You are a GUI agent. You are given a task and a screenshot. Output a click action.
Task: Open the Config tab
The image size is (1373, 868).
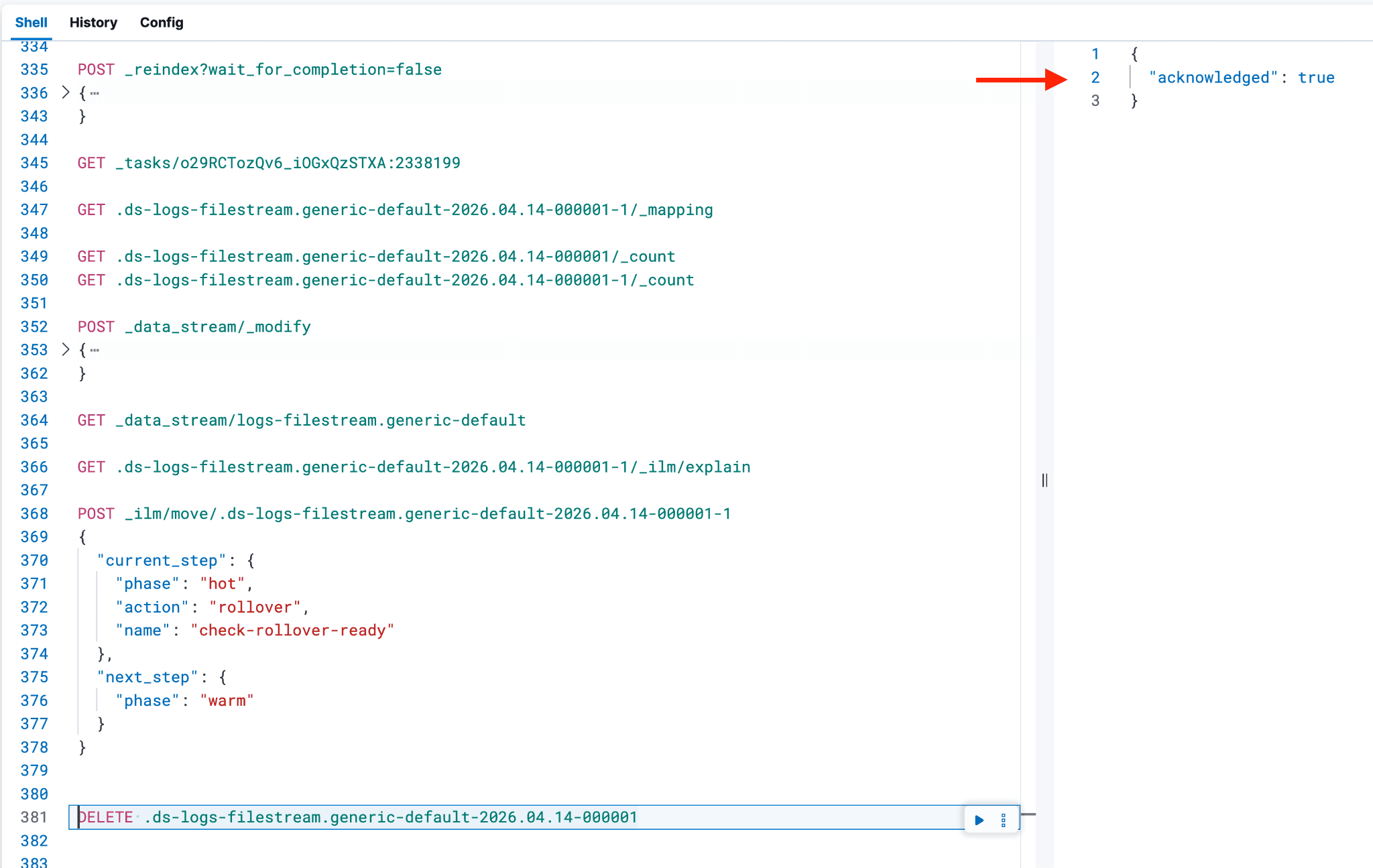162,22
